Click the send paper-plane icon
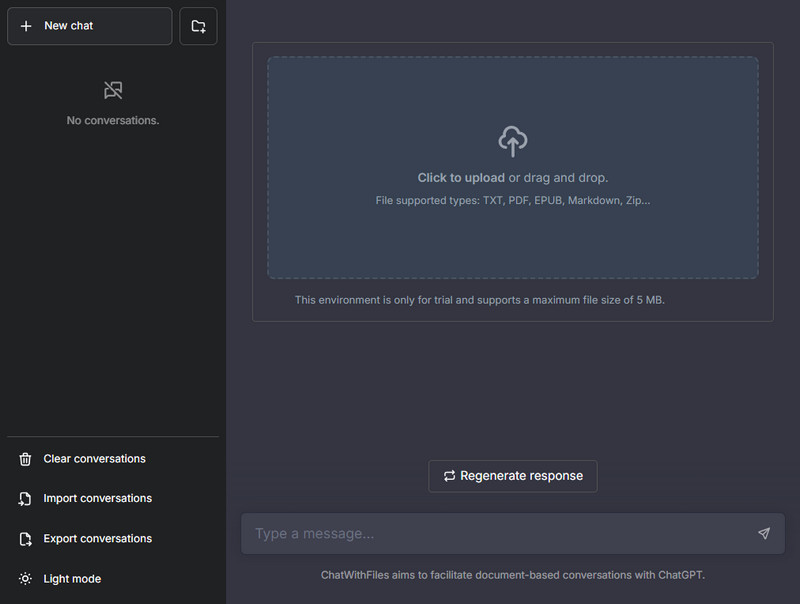The height and width of the screenshot is (604, 800). (764, 534)
